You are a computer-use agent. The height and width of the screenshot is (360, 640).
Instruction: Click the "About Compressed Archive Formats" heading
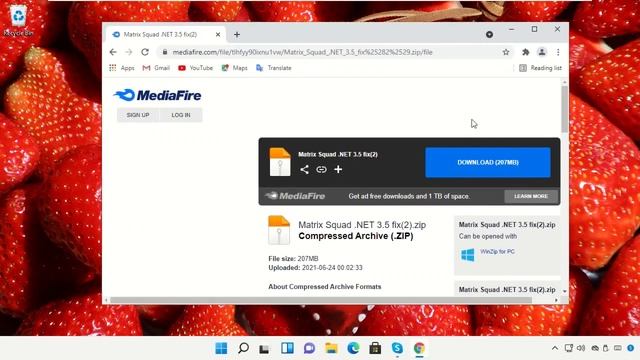coord(324,287)
